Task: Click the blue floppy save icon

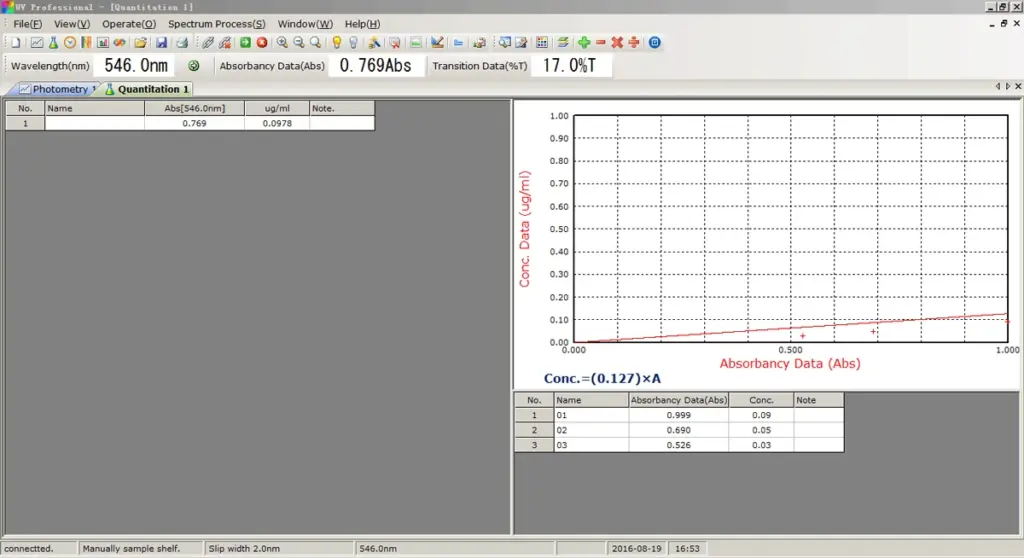Action: coord(161,42)
